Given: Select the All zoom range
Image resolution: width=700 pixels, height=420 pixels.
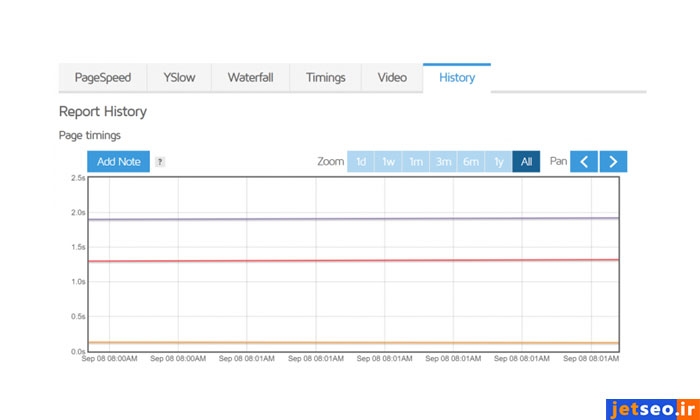Looking at the screenshot, I should 526,162.
